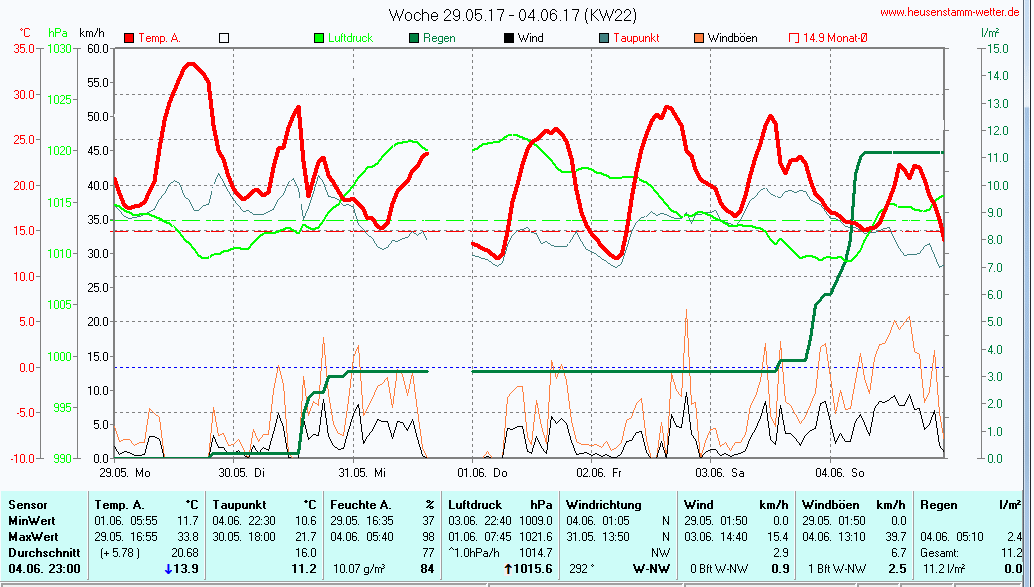The width and height of the screenshot is (1034, 587).
Task: Click the light green Luftdruck legend square
Action: 319,38
